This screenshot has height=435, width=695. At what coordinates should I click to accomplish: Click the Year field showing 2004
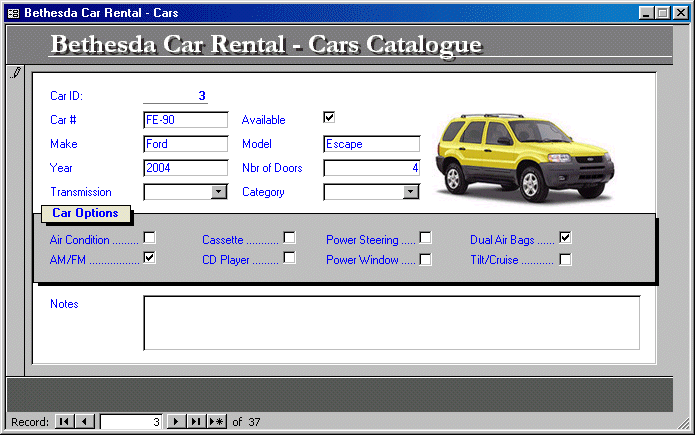click(x=186, y=168)
